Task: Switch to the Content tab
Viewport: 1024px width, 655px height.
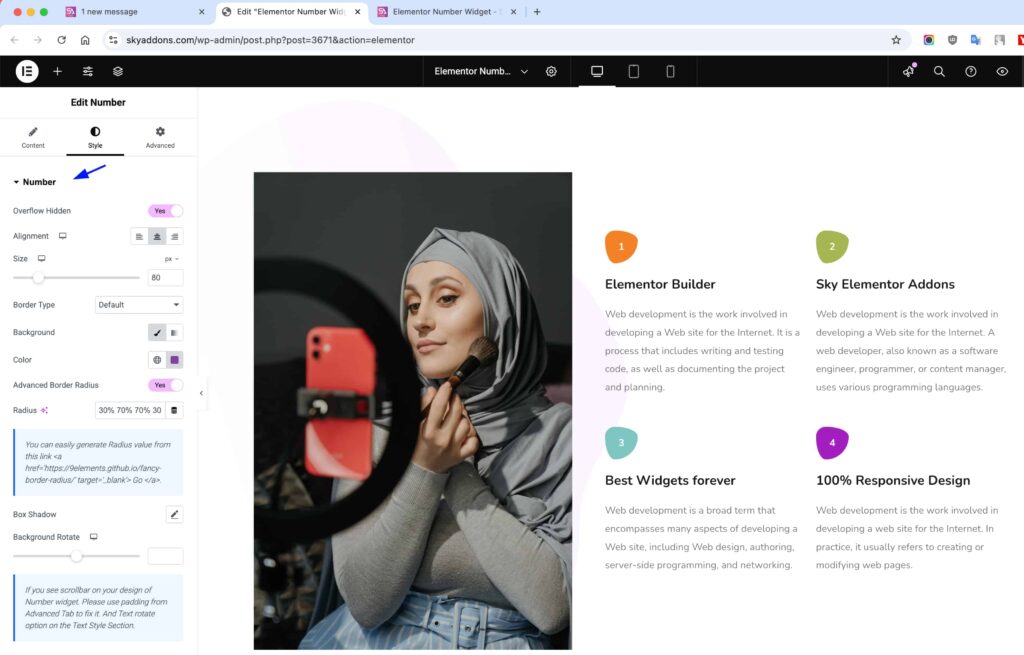Action: pyautogui.click(x=33, y=137)
